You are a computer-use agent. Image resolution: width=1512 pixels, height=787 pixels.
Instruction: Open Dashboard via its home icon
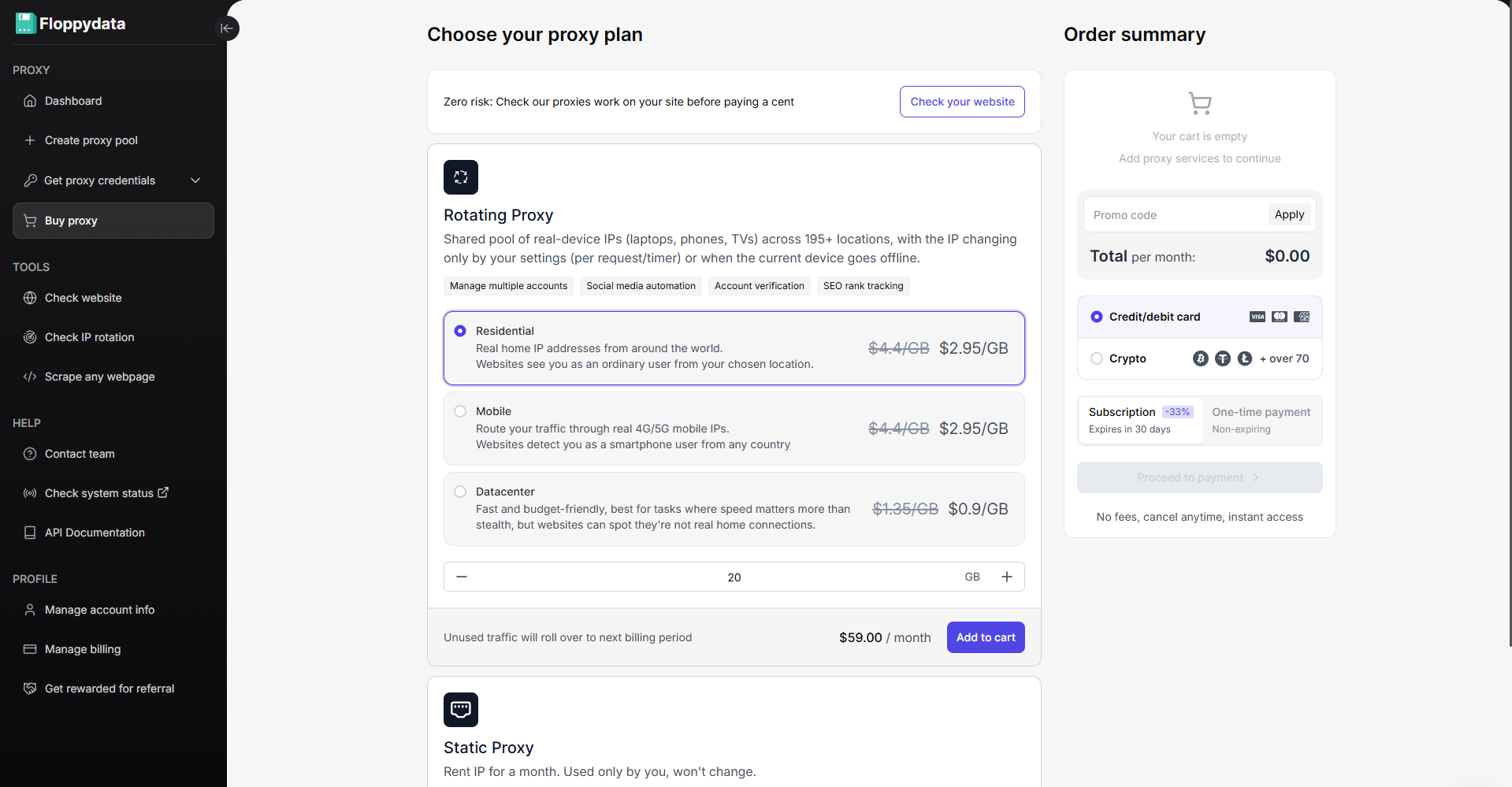pos(30,101)
